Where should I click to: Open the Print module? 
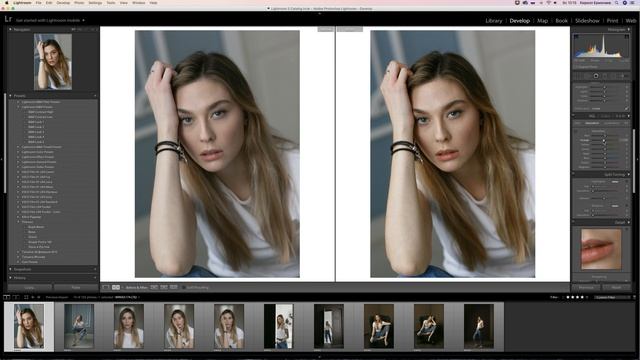pos(612,20)
